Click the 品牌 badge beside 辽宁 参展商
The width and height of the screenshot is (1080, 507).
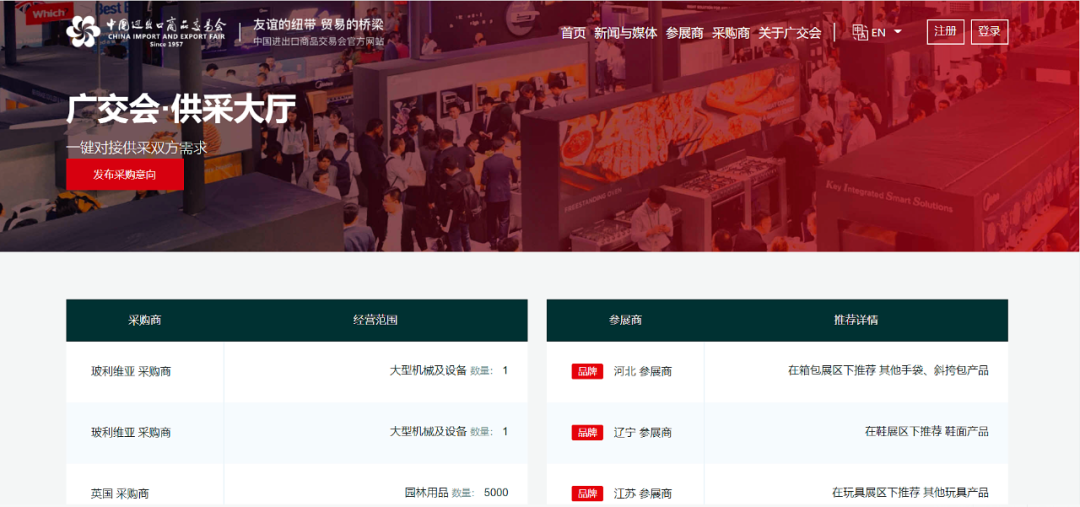click(x=587, y=433)
